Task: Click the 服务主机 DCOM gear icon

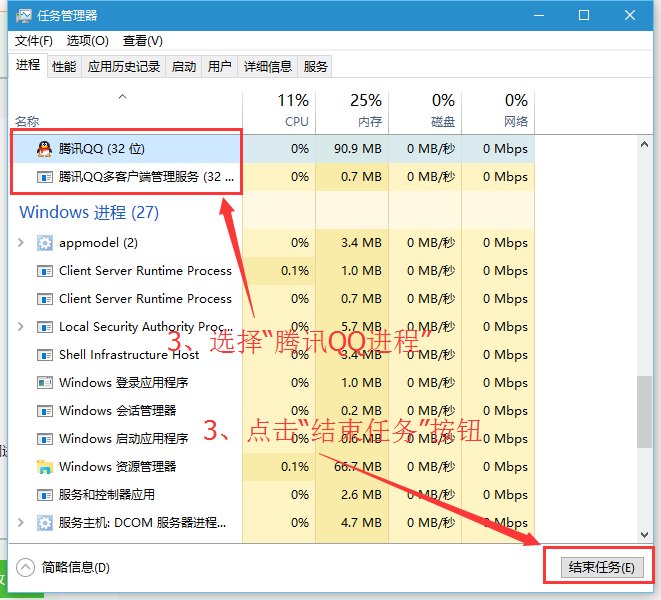Action: coord(45,523)
